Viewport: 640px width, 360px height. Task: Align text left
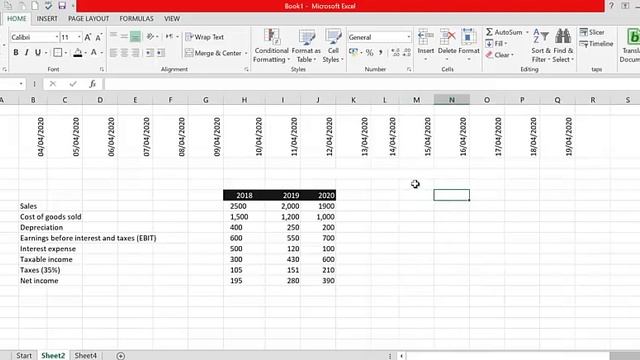pos(113,53)
